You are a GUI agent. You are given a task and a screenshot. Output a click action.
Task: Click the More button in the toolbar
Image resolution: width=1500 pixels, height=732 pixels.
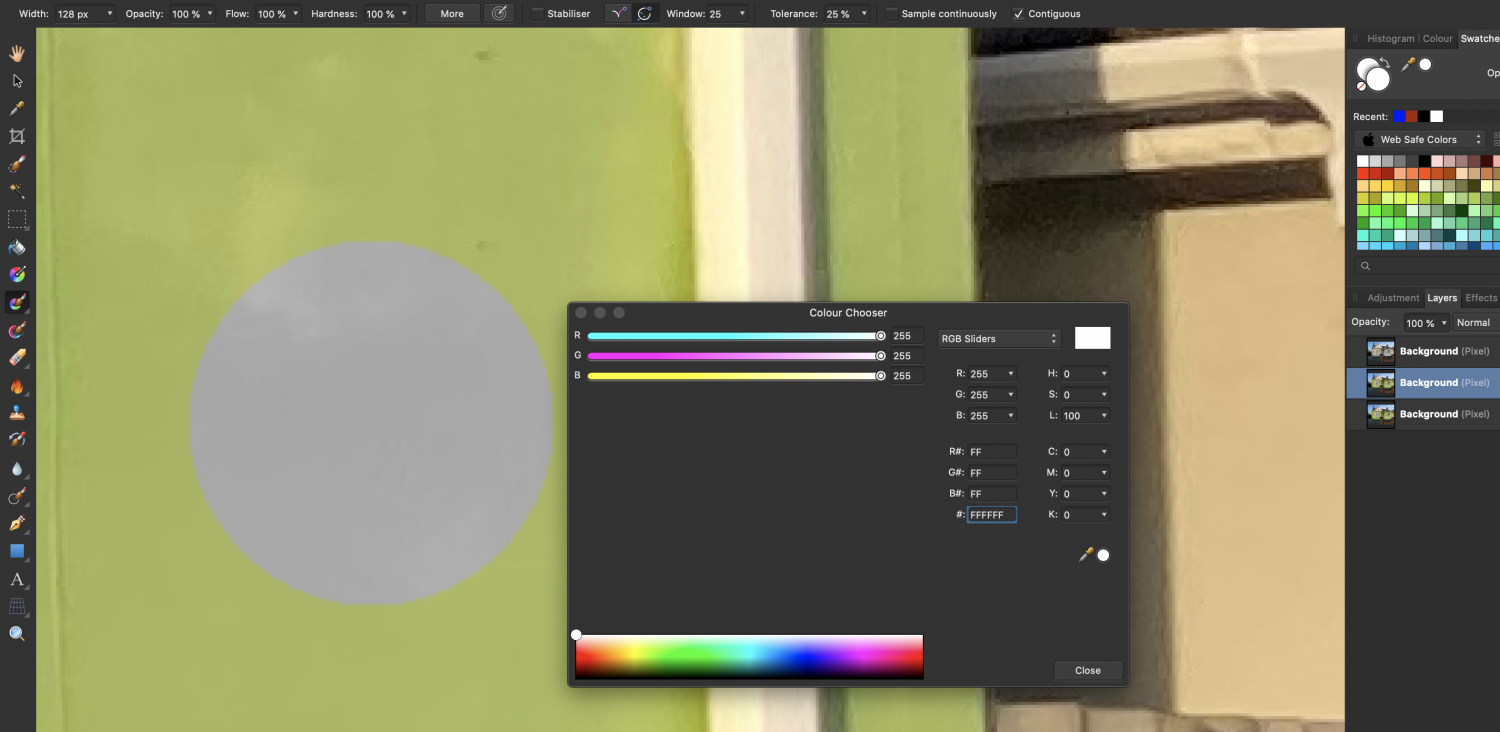click(451, 13)
